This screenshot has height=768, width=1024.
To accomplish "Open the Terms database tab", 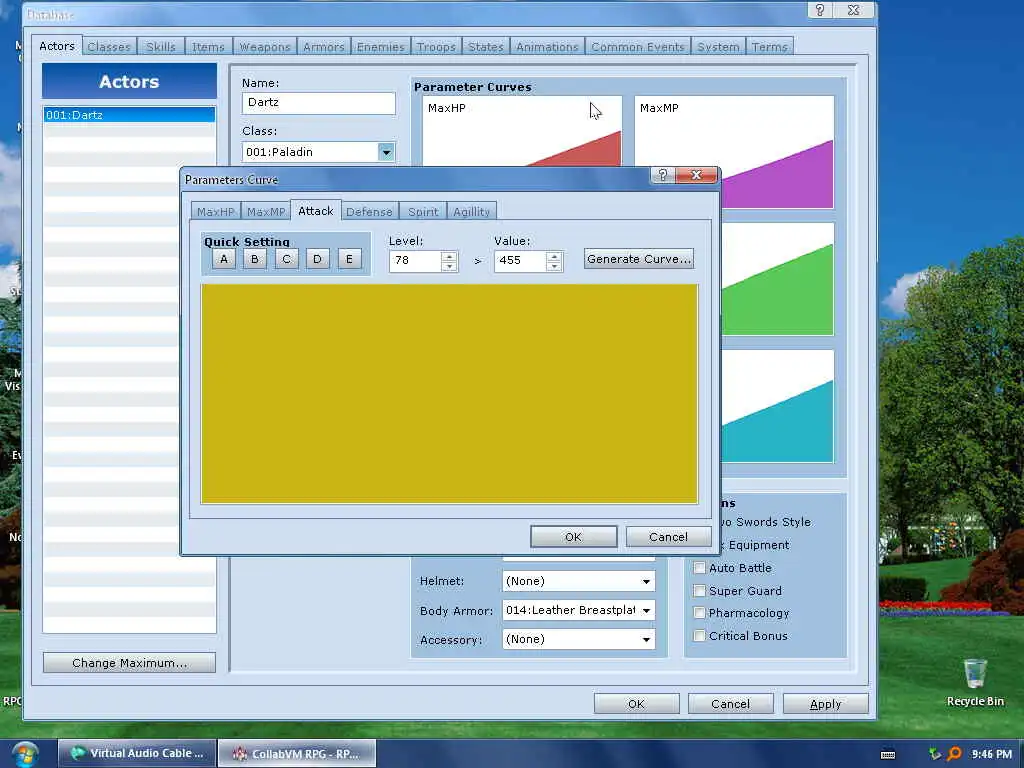I will point(769,47).
